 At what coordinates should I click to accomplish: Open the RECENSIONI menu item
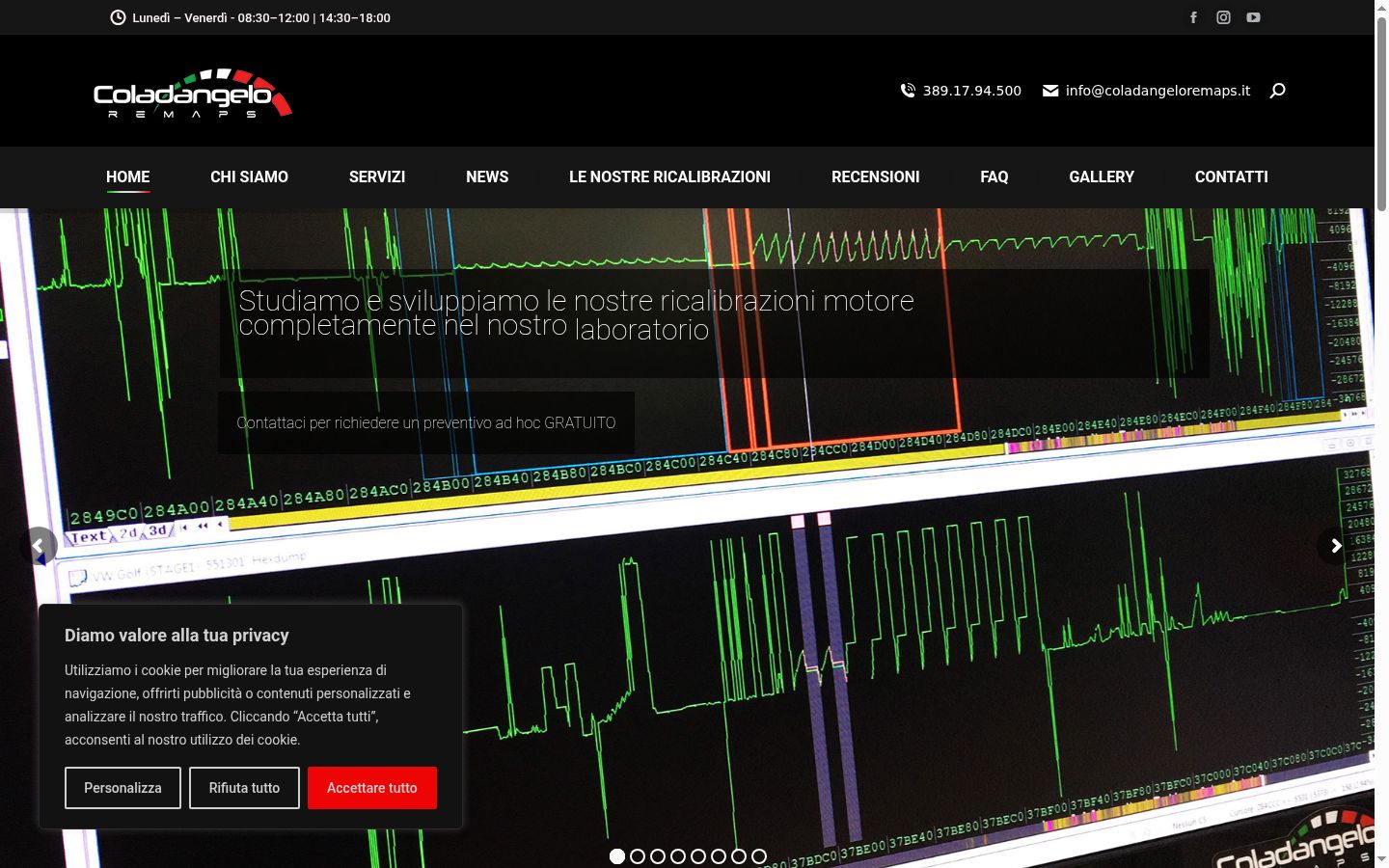click(x=875, y=177)
